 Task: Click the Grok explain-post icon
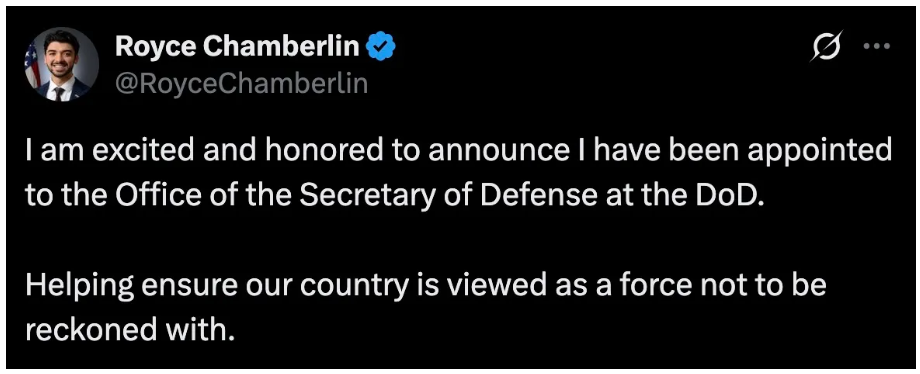(x=826, y=45)
